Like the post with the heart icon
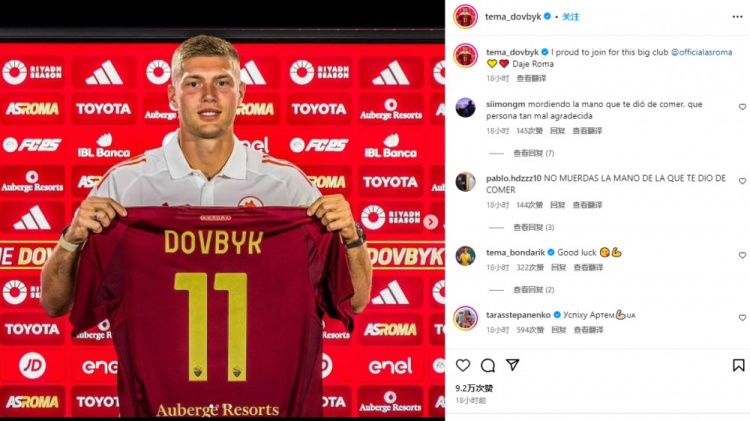This screenshot has width=750, height=421. coord(463,366)
